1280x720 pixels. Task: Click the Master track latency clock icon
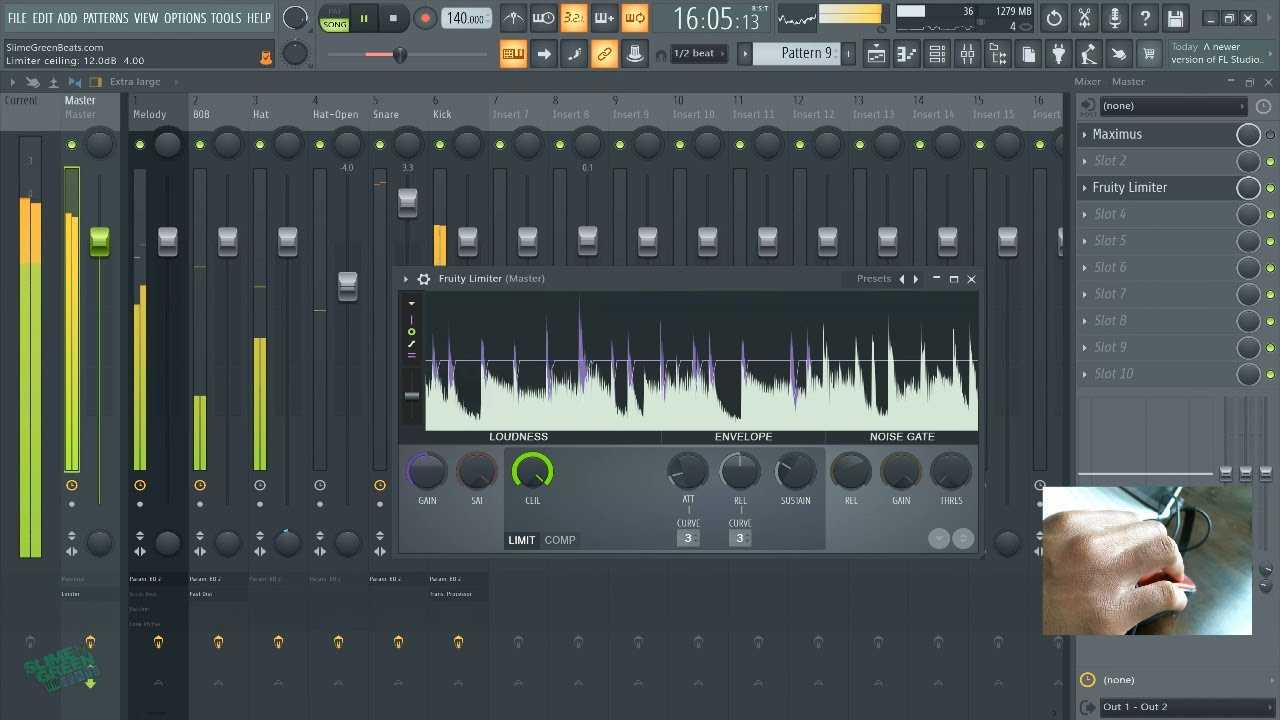coord(72,485)
